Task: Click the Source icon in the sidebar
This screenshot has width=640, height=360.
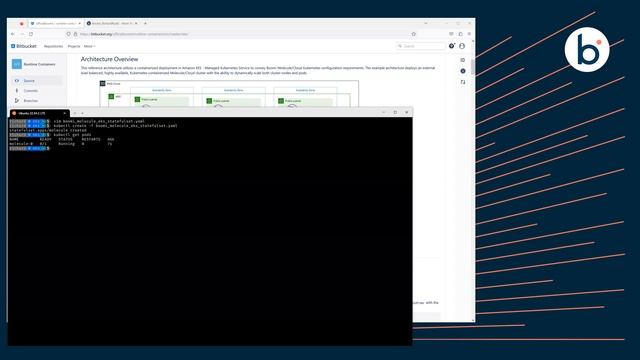Action: coord(17,81)
